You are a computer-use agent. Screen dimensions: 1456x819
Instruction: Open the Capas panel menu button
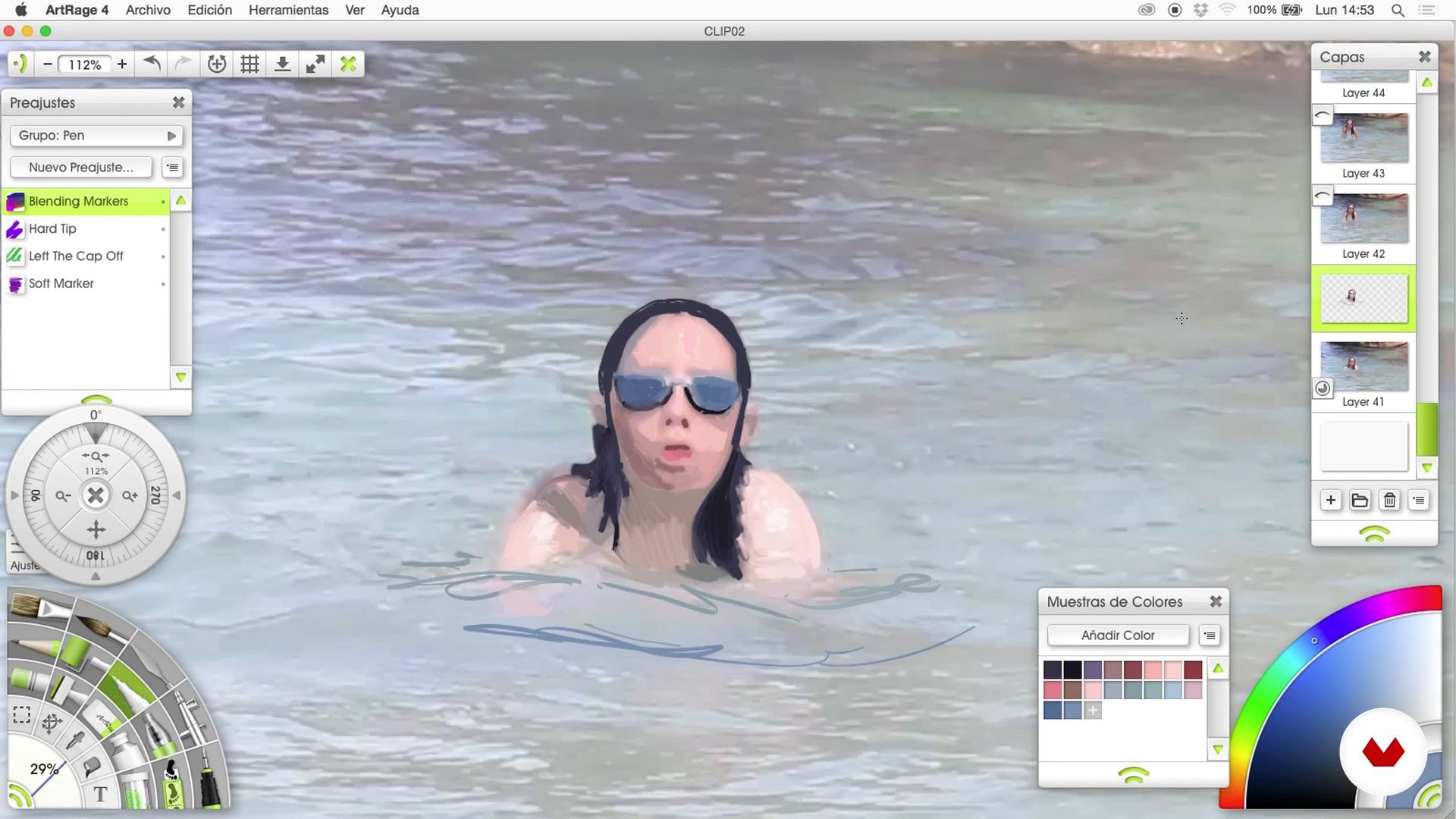1418,500
